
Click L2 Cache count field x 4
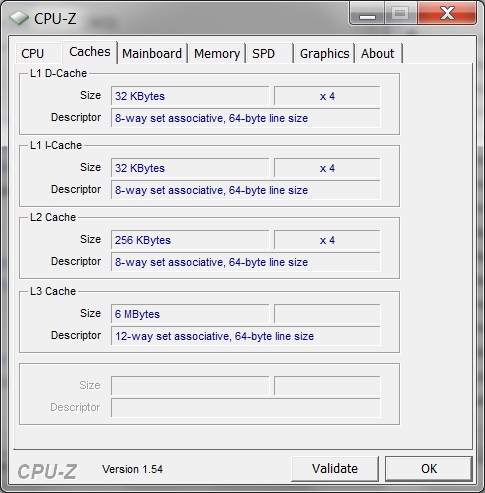(327, 240)
